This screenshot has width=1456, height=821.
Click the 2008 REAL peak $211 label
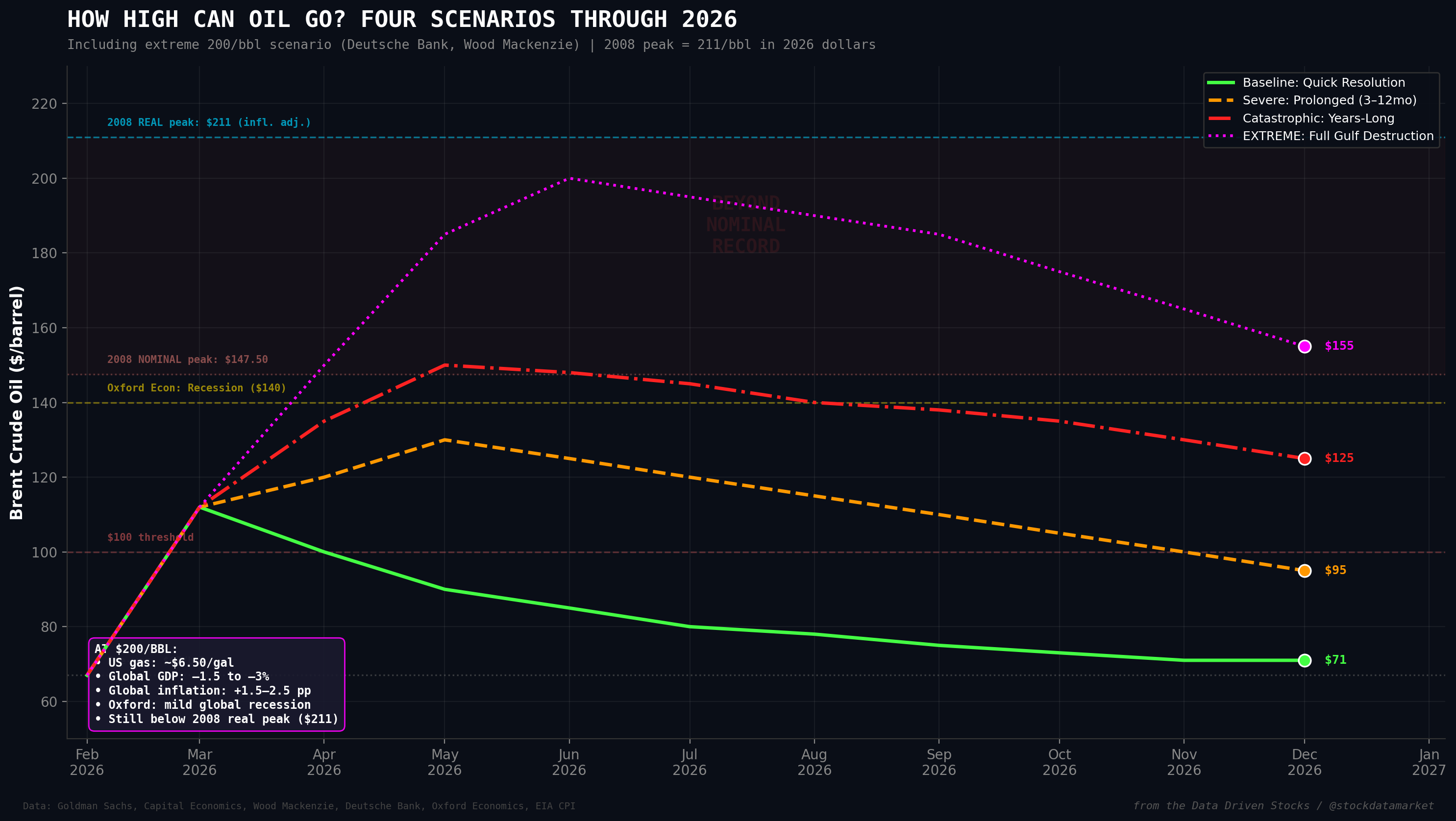point(209,122)
